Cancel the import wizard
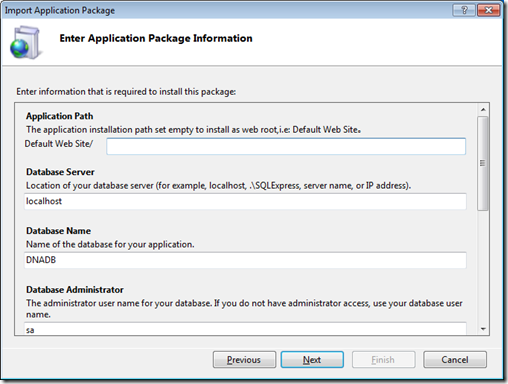508x384 pixels. (x=455, y=360)
